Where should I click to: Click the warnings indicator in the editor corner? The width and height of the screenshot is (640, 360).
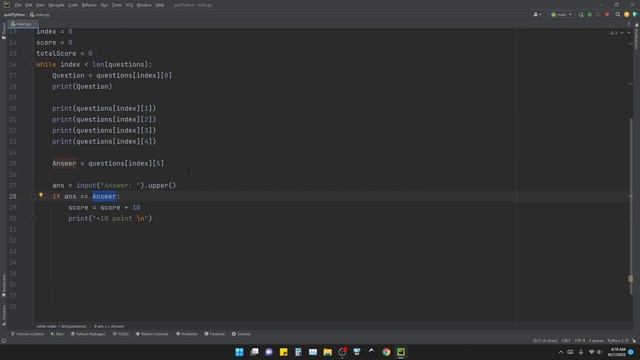pyautogui.click(x=614, y=33)
